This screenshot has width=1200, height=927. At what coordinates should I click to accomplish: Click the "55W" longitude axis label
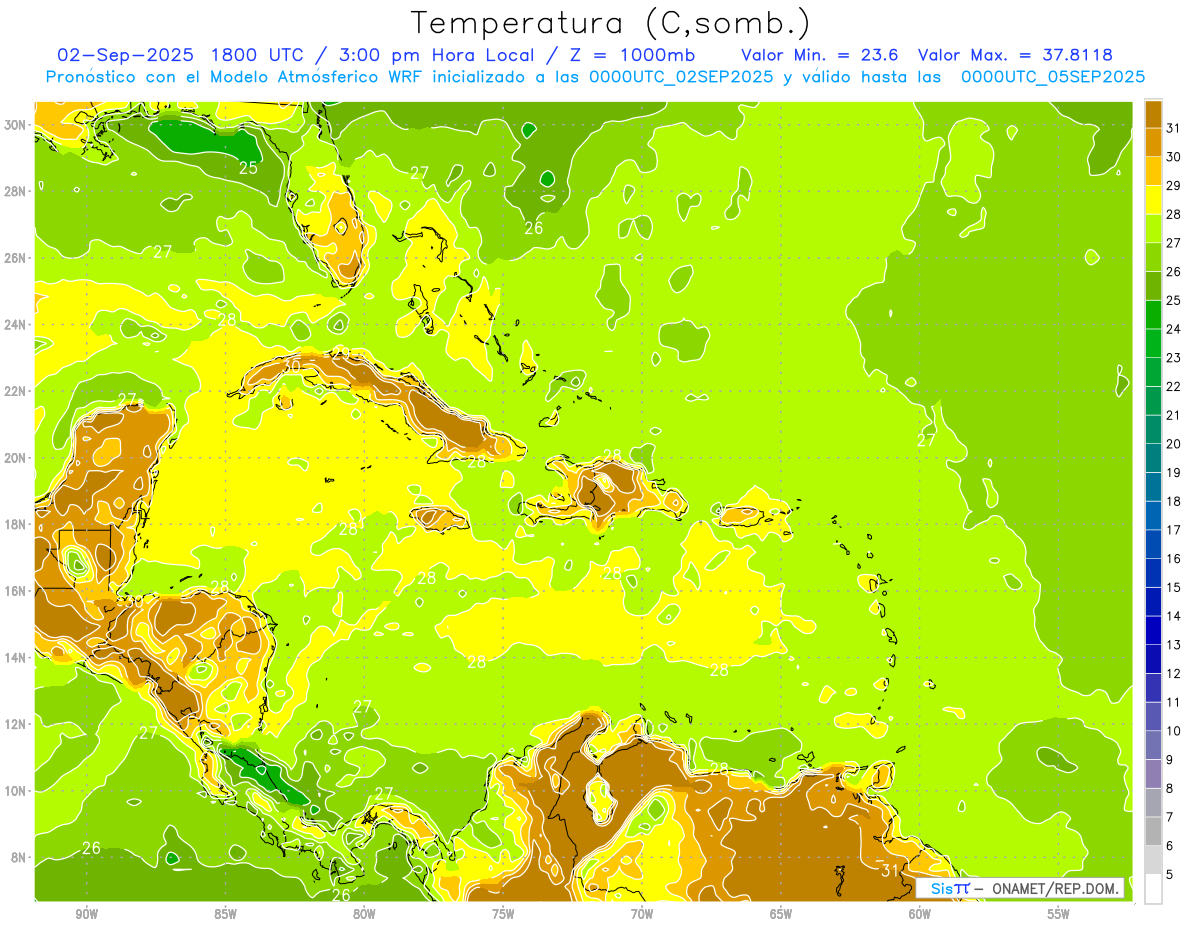pyautogui.click(x=1058, y=914)
